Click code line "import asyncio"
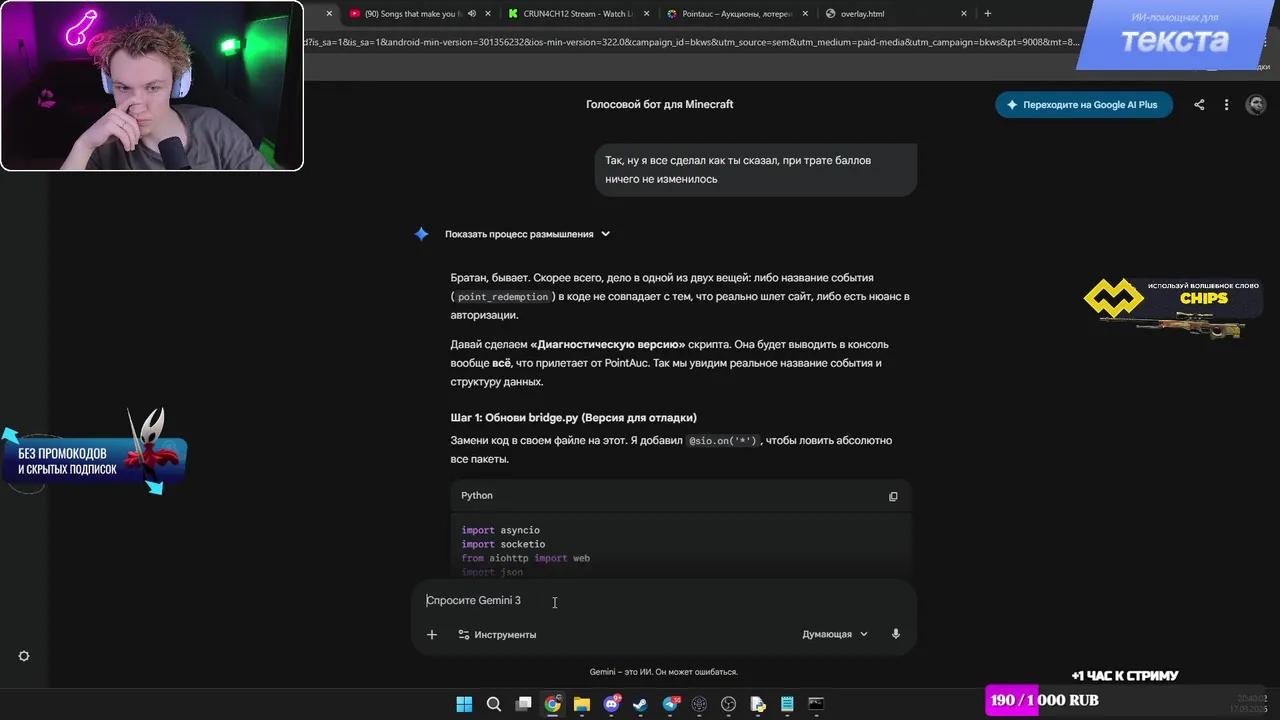The height and width of the screenshot is (720, 1280). [x=500, y=530]
